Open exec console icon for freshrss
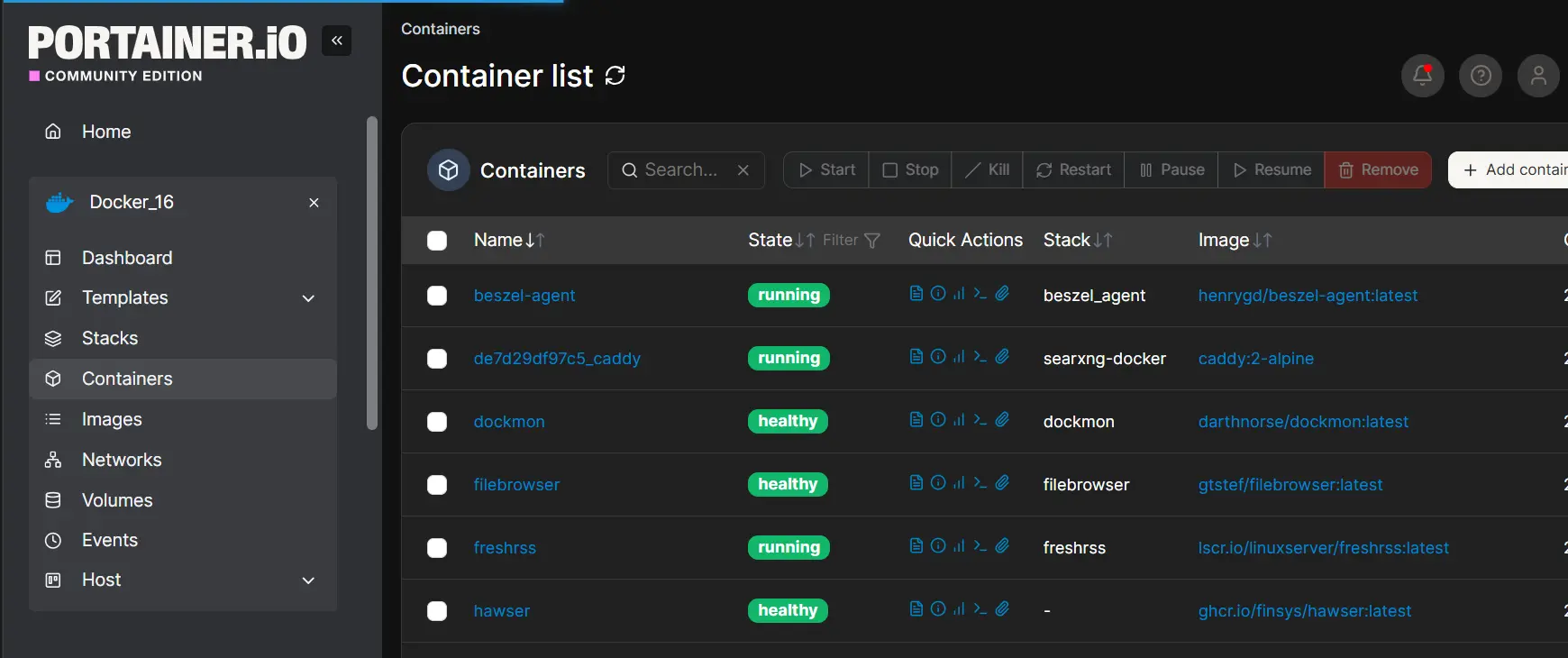 [x=980, y=545]
